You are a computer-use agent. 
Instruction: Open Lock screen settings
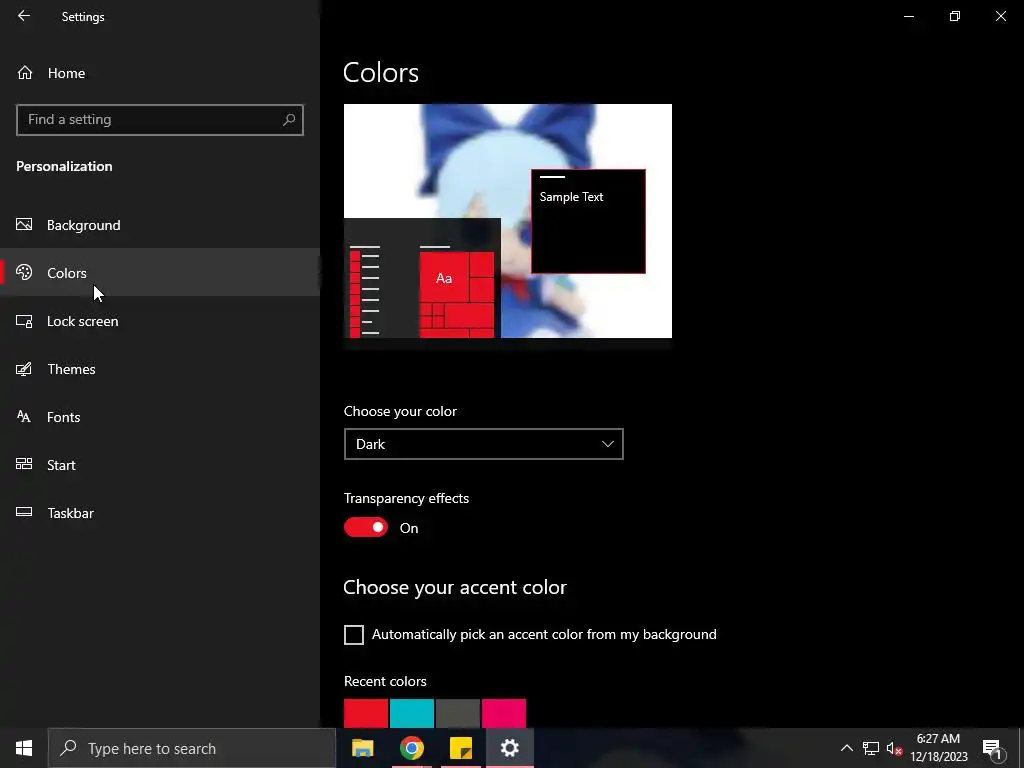[160, 321]
